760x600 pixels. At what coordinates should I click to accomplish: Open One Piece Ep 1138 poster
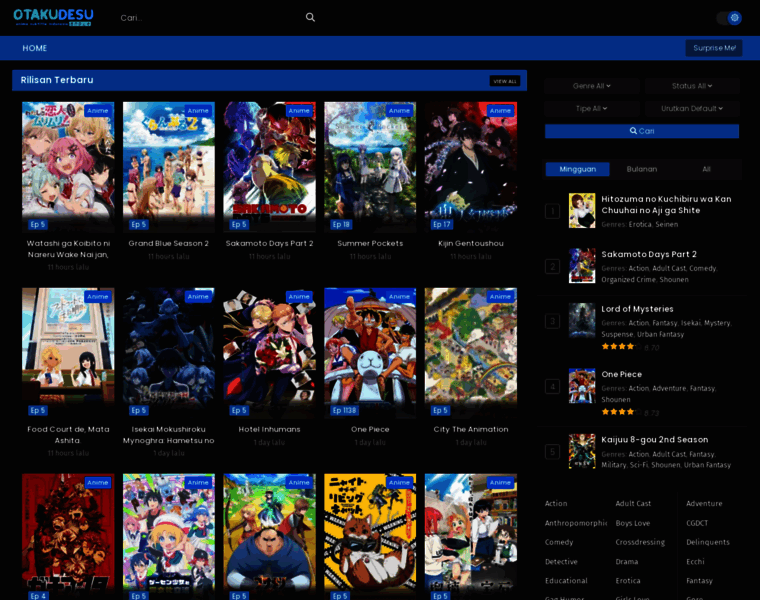(370, 353)
